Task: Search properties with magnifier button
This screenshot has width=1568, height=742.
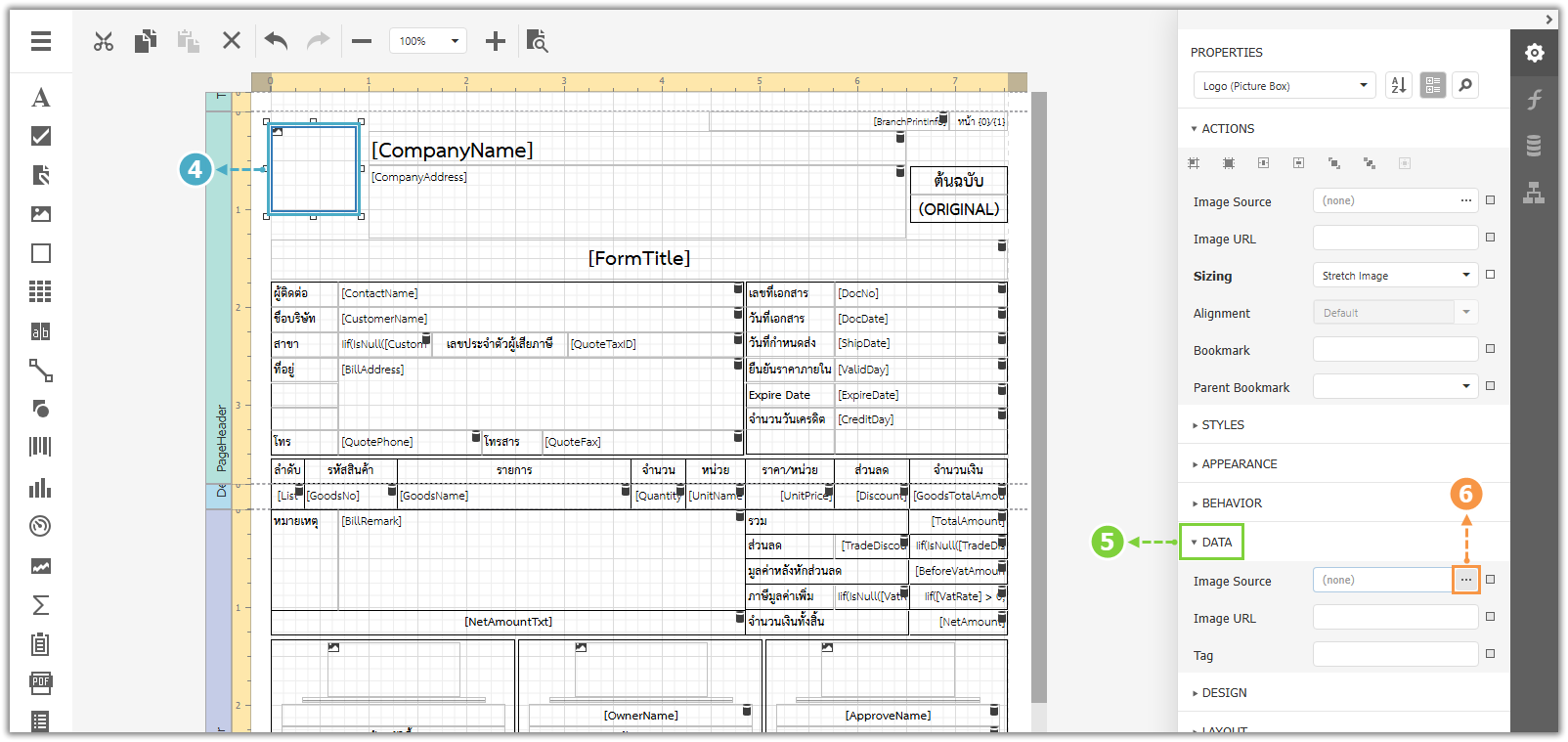Action: [x=1465, y=86]
